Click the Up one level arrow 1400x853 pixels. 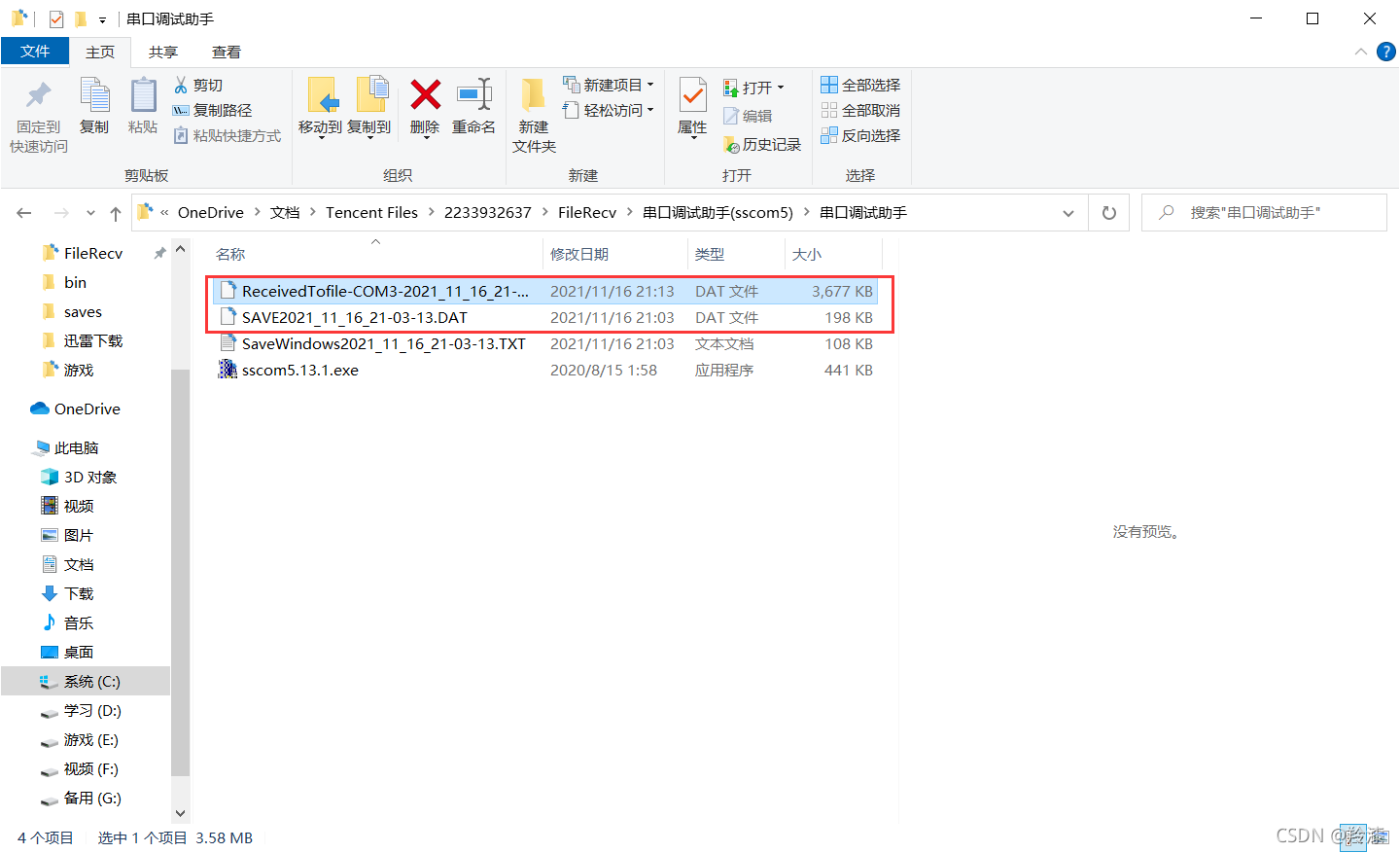point(116,213)
